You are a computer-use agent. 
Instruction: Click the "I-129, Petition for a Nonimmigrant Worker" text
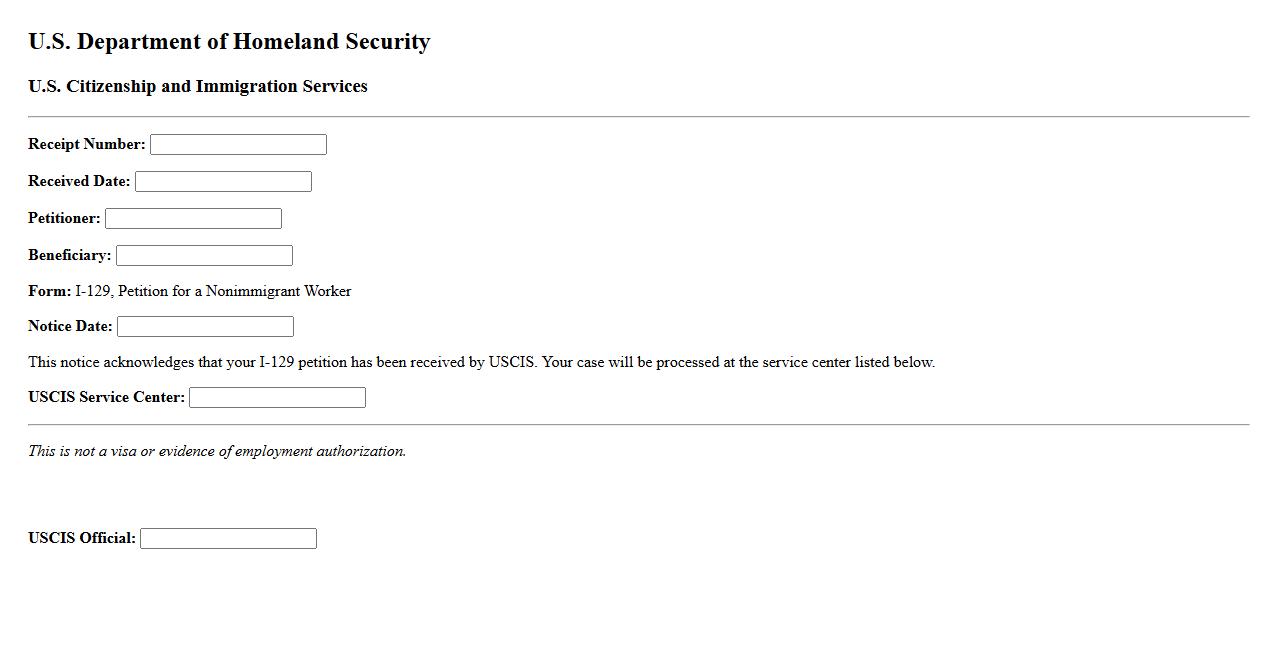pos(213,292)
